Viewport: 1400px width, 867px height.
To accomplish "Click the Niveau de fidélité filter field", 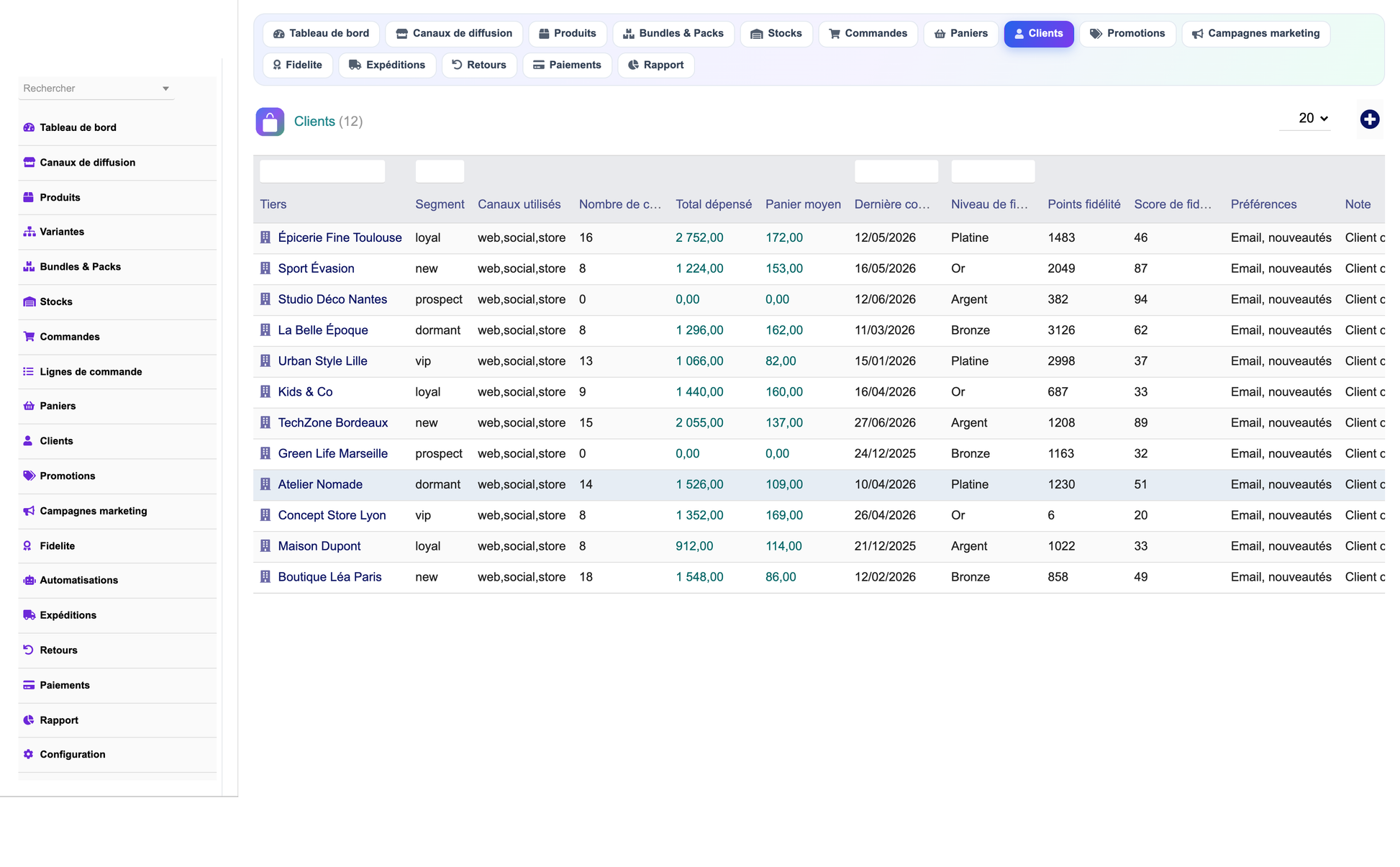I will tap(993, 171).
